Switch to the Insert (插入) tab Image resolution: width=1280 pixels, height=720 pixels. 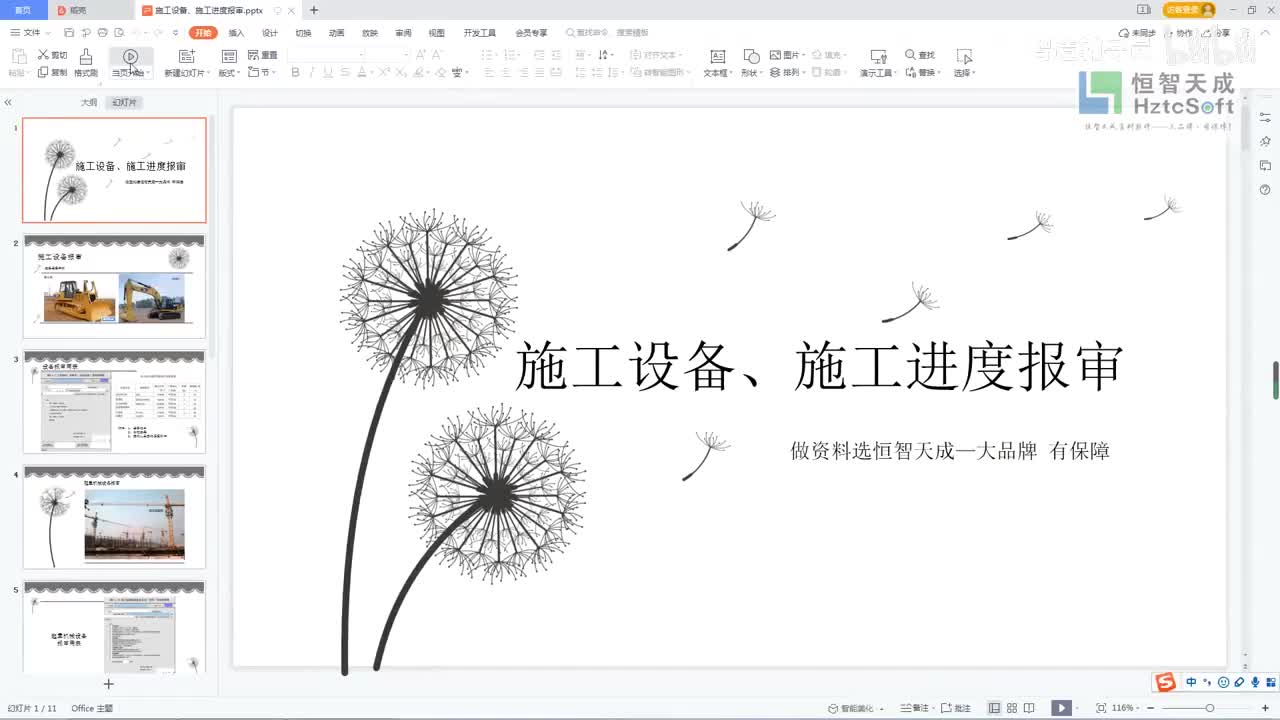point(236,33)
